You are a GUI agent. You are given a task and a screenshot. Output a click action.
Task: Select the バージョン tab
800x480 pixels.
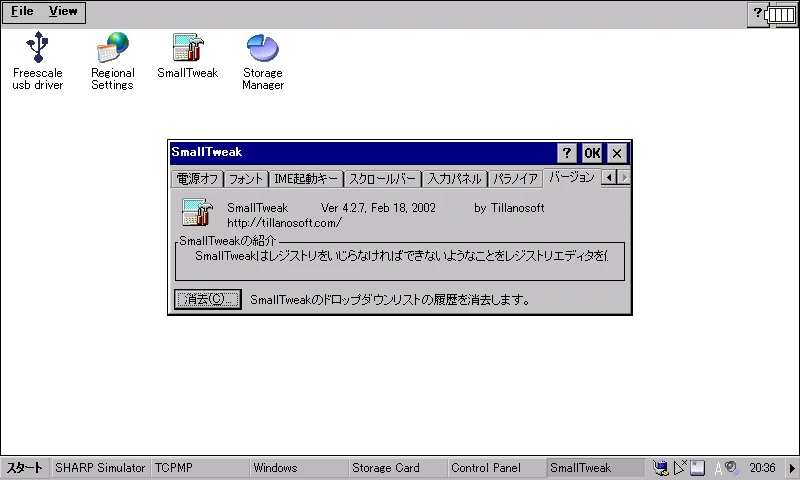coord(572,177)
